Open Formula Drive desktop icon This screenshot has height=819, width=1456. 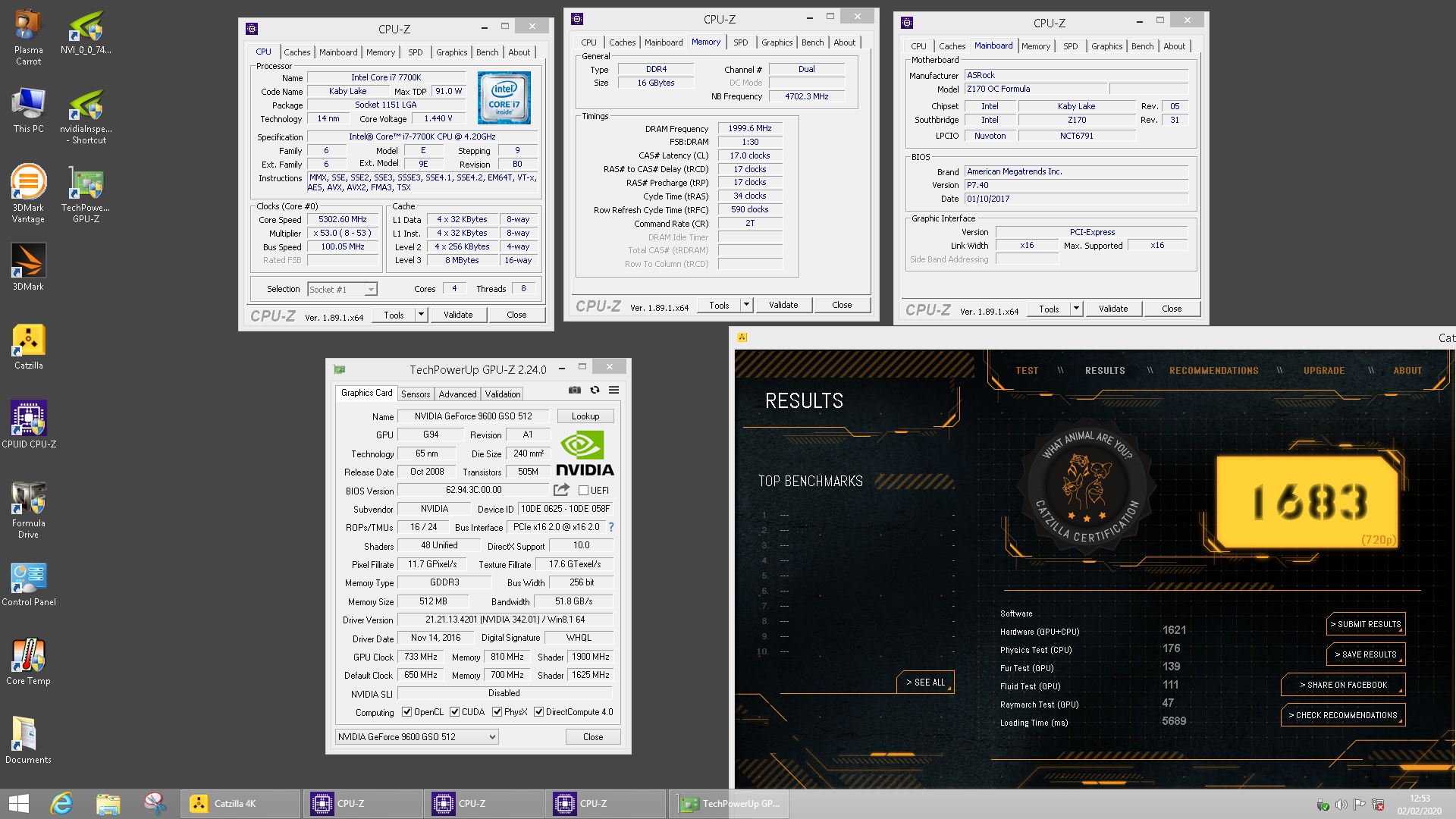(28, 510)
